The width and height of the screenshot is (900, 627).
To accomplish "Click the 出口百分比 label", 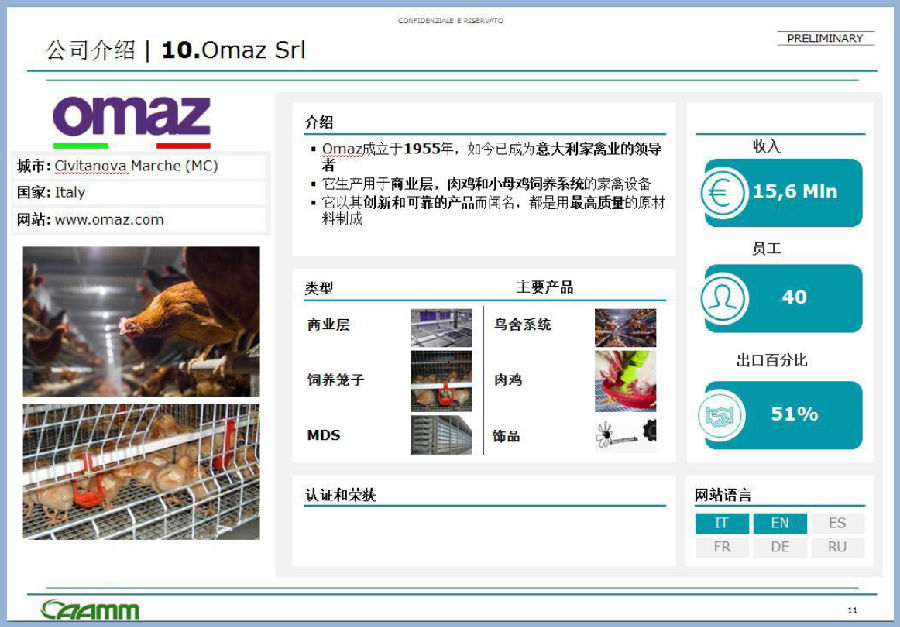I will pyautogui.click(x=771, y=360).
